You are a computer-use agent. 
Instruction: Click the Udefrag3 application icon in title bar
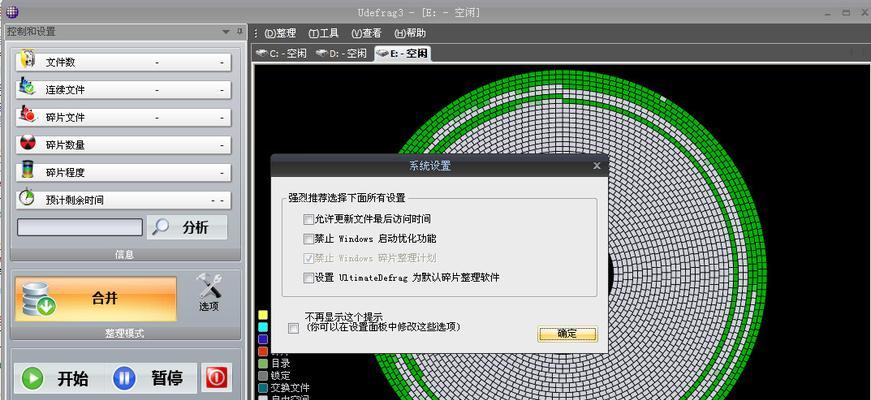click(11, 11)
